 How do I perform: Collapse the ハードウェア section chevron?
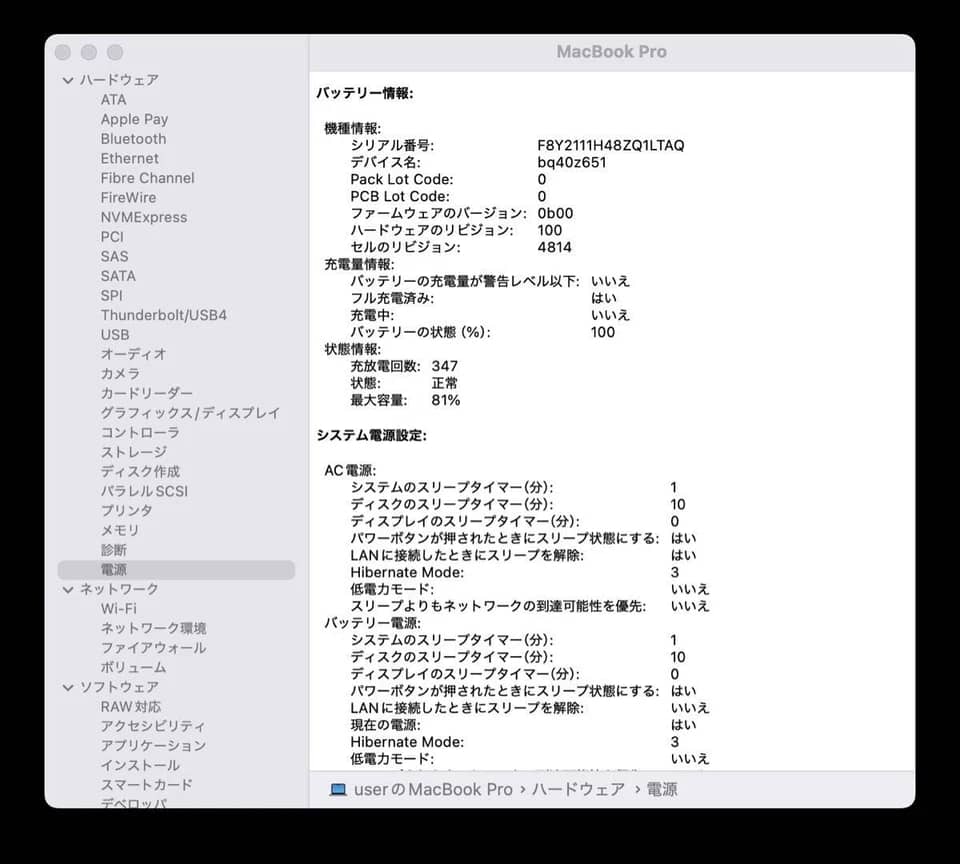68,80
